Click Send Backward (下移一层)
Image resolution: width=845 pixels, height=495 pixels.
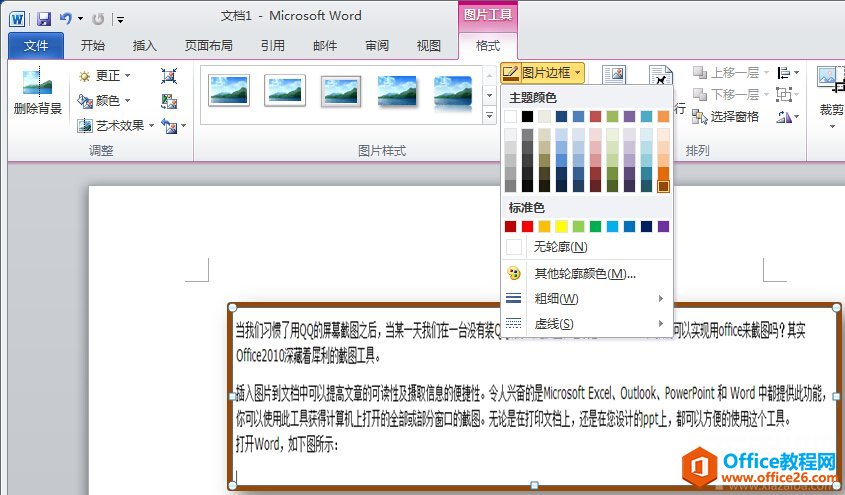tap(730, 94)
